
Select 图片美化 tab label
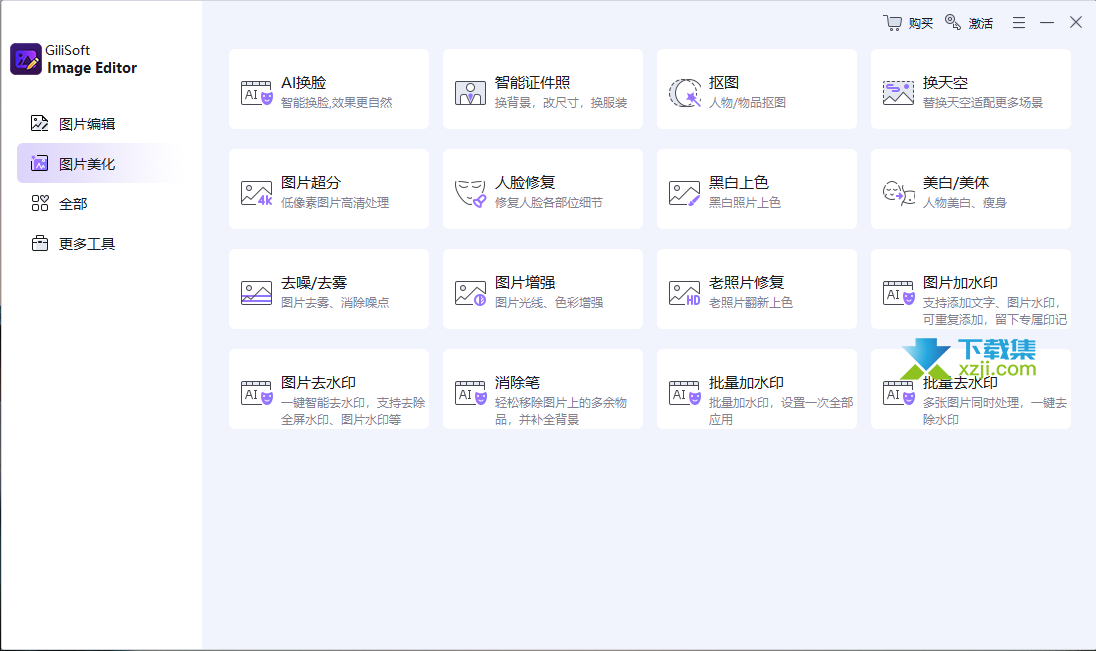coord(87,164)
